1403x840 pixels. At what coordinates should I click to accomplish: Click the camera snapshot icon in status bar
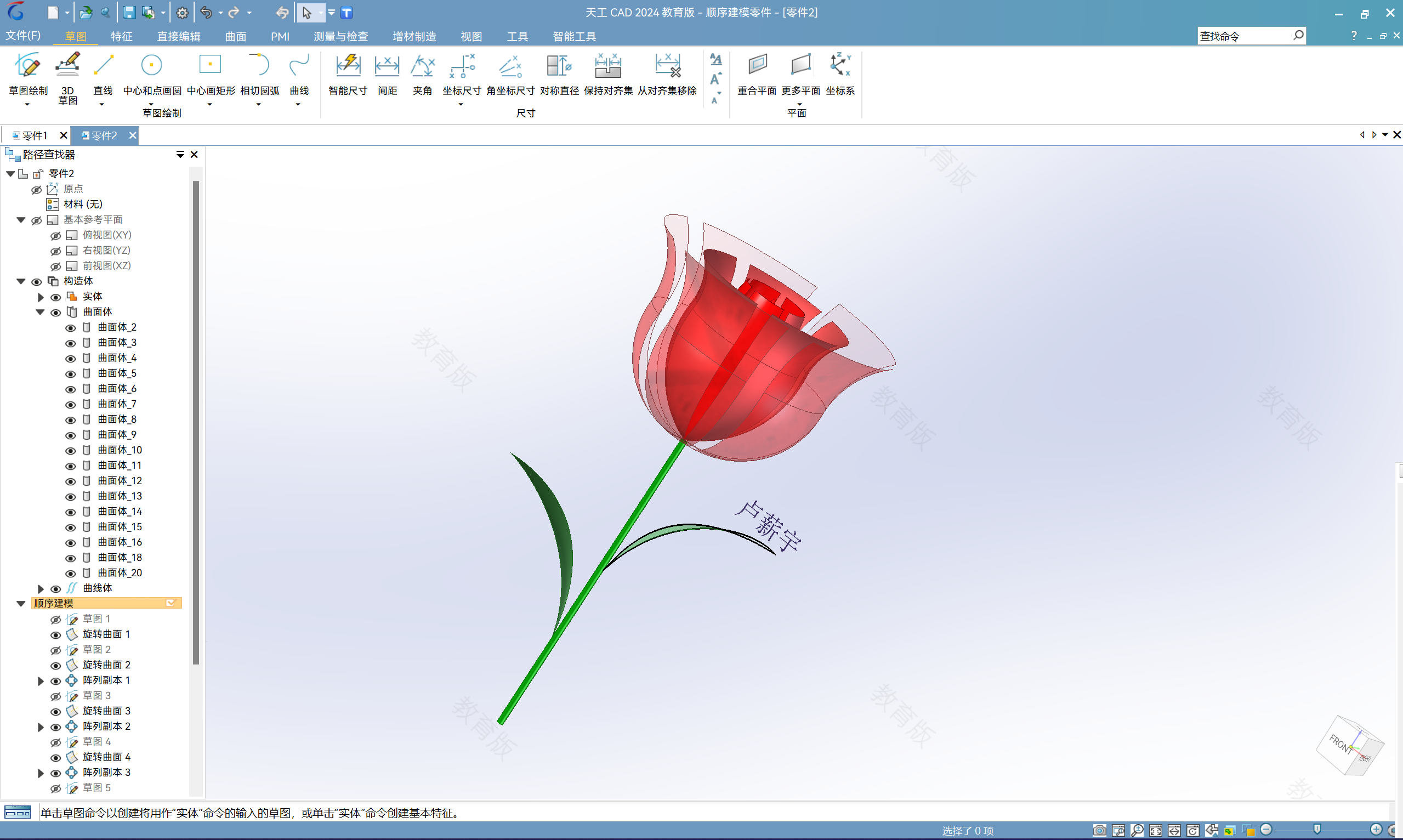[1099, 830]
